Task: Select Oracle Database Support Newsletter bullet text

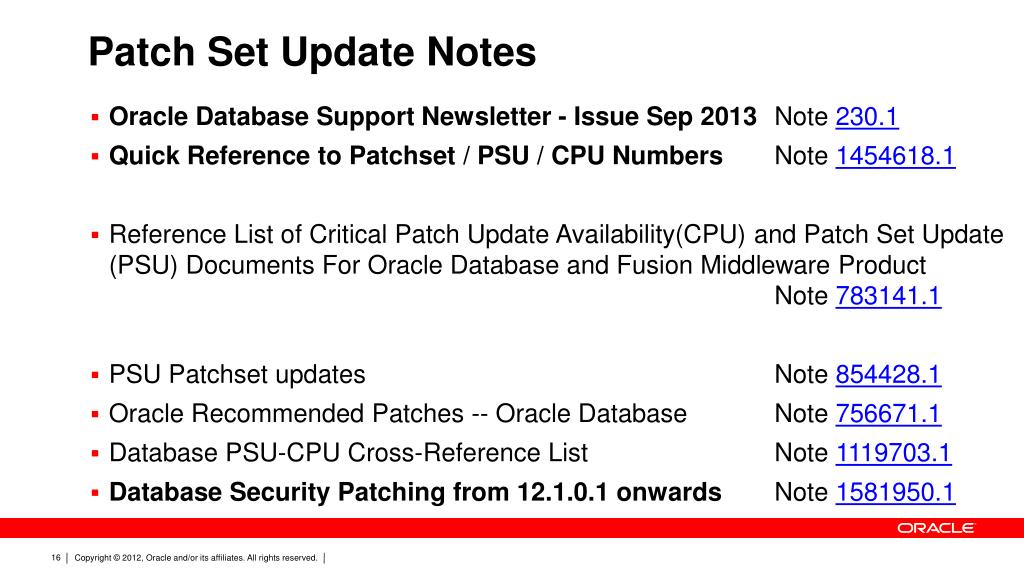Action: coord(432,117)
